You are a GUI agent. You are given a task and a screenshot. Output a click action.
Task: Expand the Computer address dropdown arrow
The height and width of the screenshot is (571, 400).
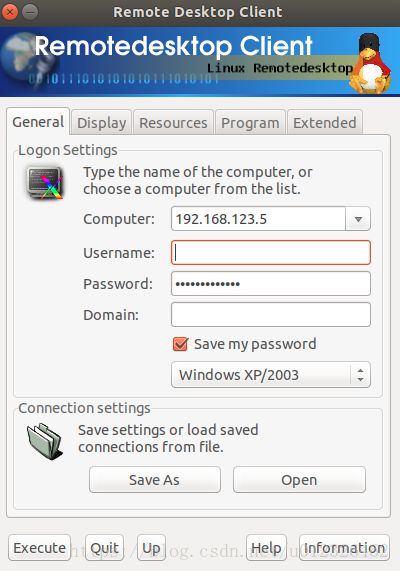coord(358,219)
